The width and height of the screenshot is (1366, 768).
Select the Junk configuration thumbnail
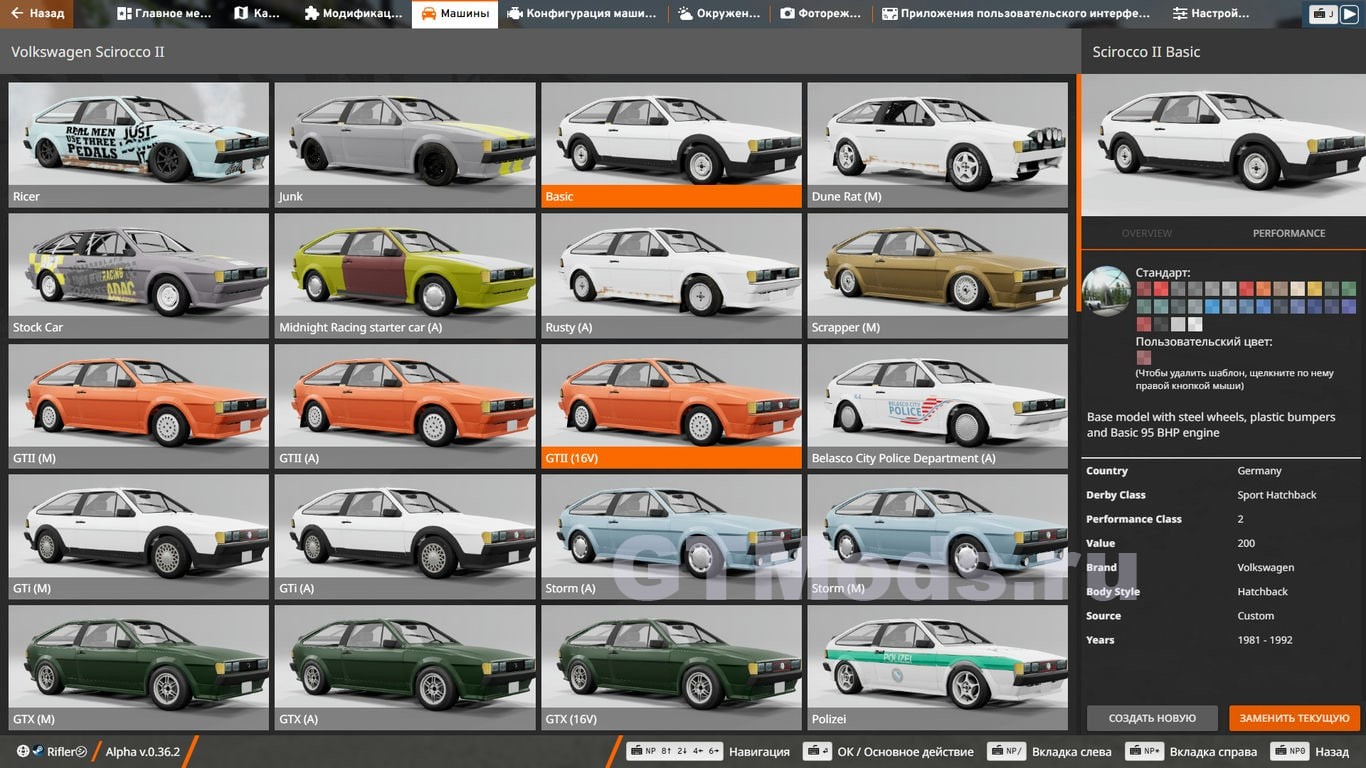tap(405, 144)
